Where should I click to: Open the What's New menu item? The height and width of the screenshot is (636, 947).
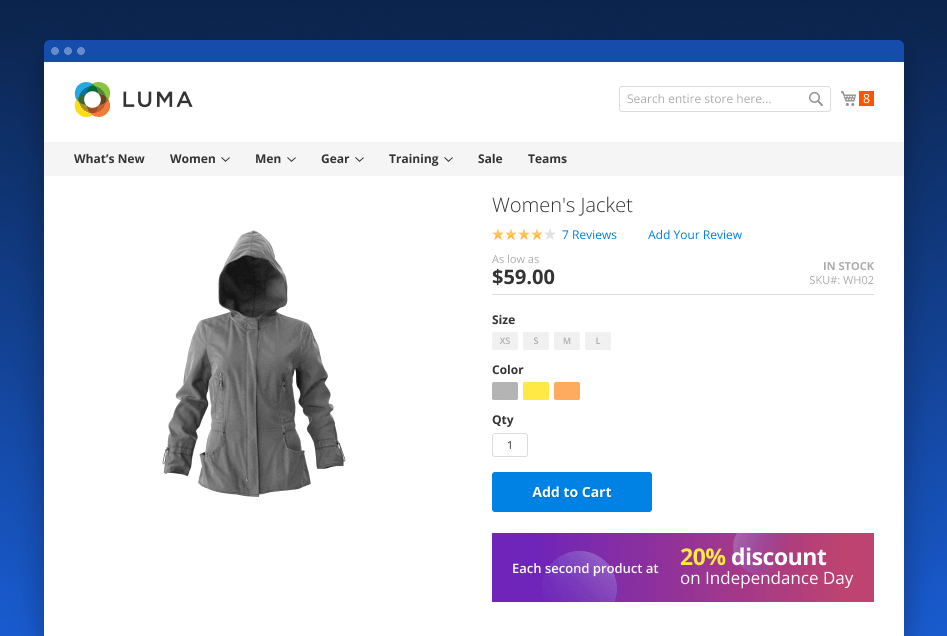109,159
